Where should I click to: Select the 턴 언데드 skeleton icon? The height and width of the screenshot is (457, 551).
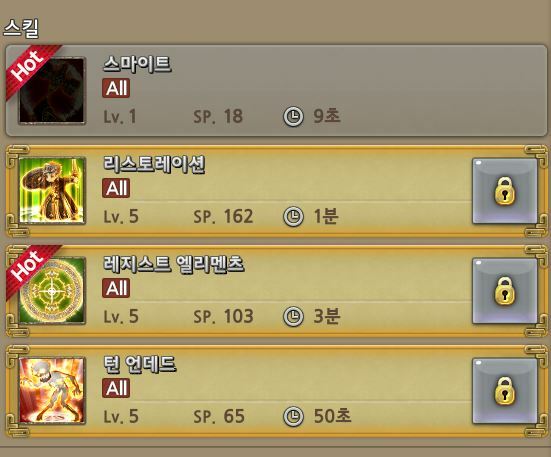point(52,390)
